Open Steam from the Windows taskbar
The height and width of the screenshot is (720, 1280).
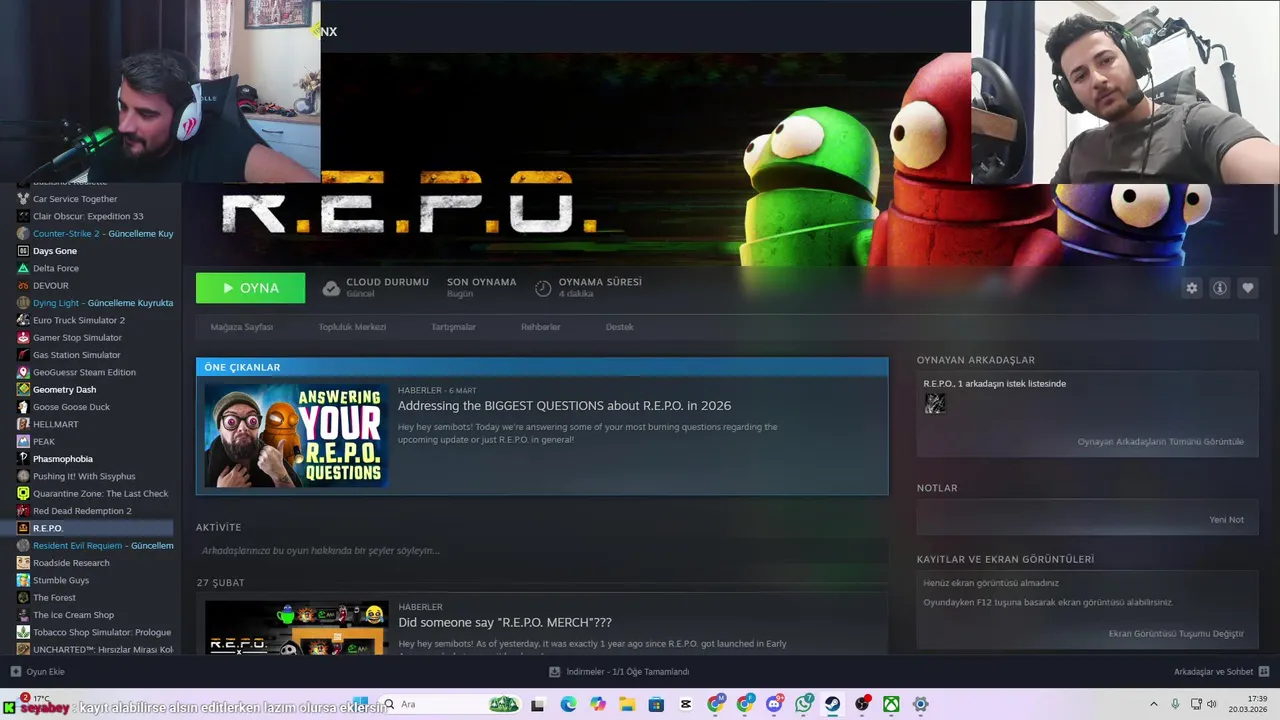[832, 704]
